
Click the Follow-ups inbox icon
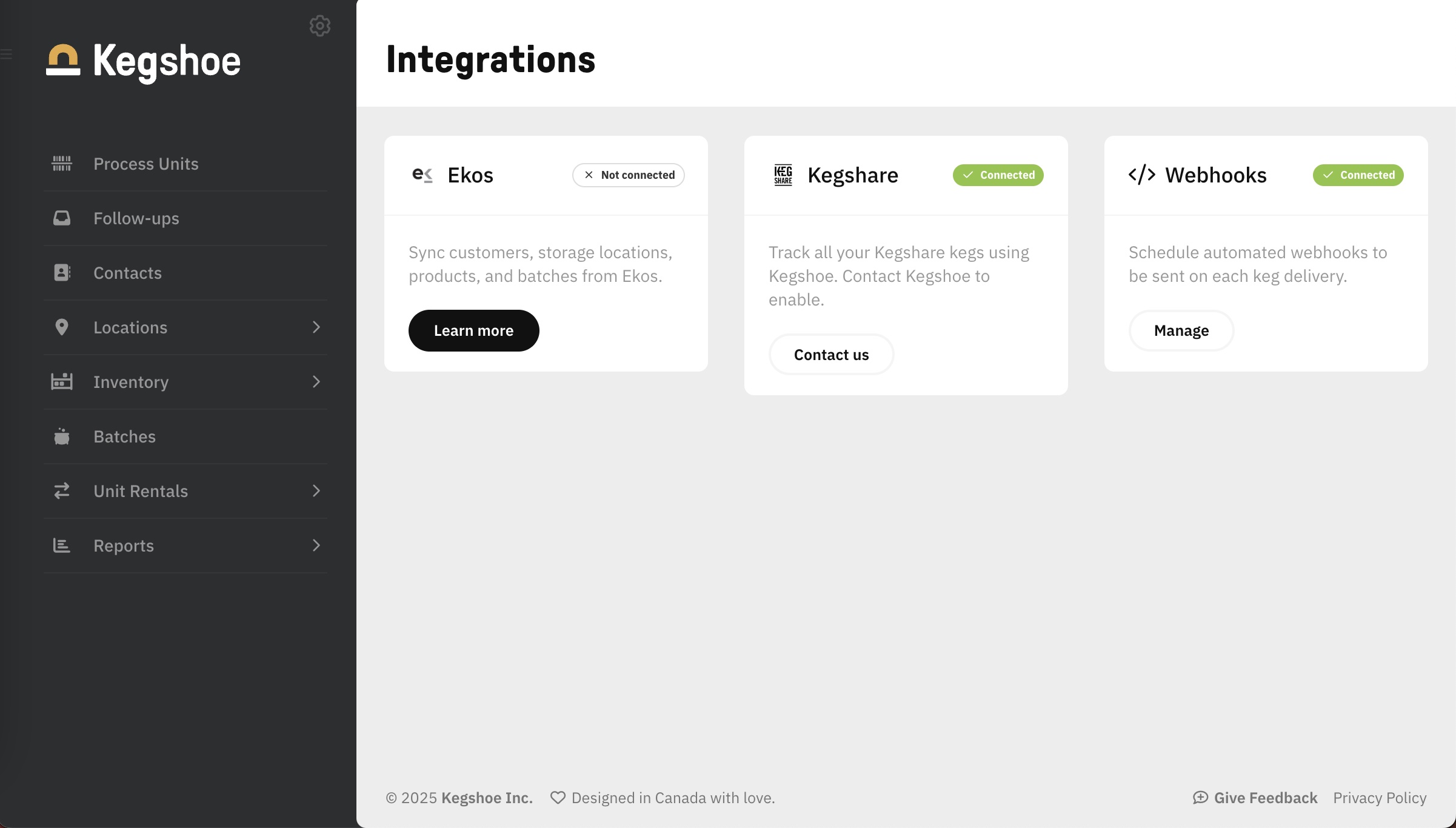(x=62, y=218)
